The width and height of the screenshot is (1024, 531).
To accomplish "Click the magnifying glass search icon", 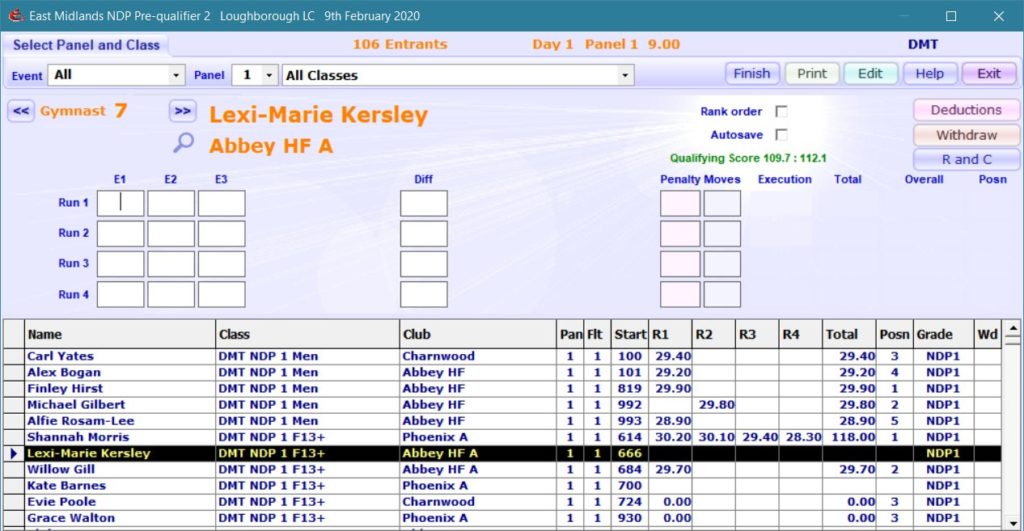I will pyautogui.click(x=184, y=142).
